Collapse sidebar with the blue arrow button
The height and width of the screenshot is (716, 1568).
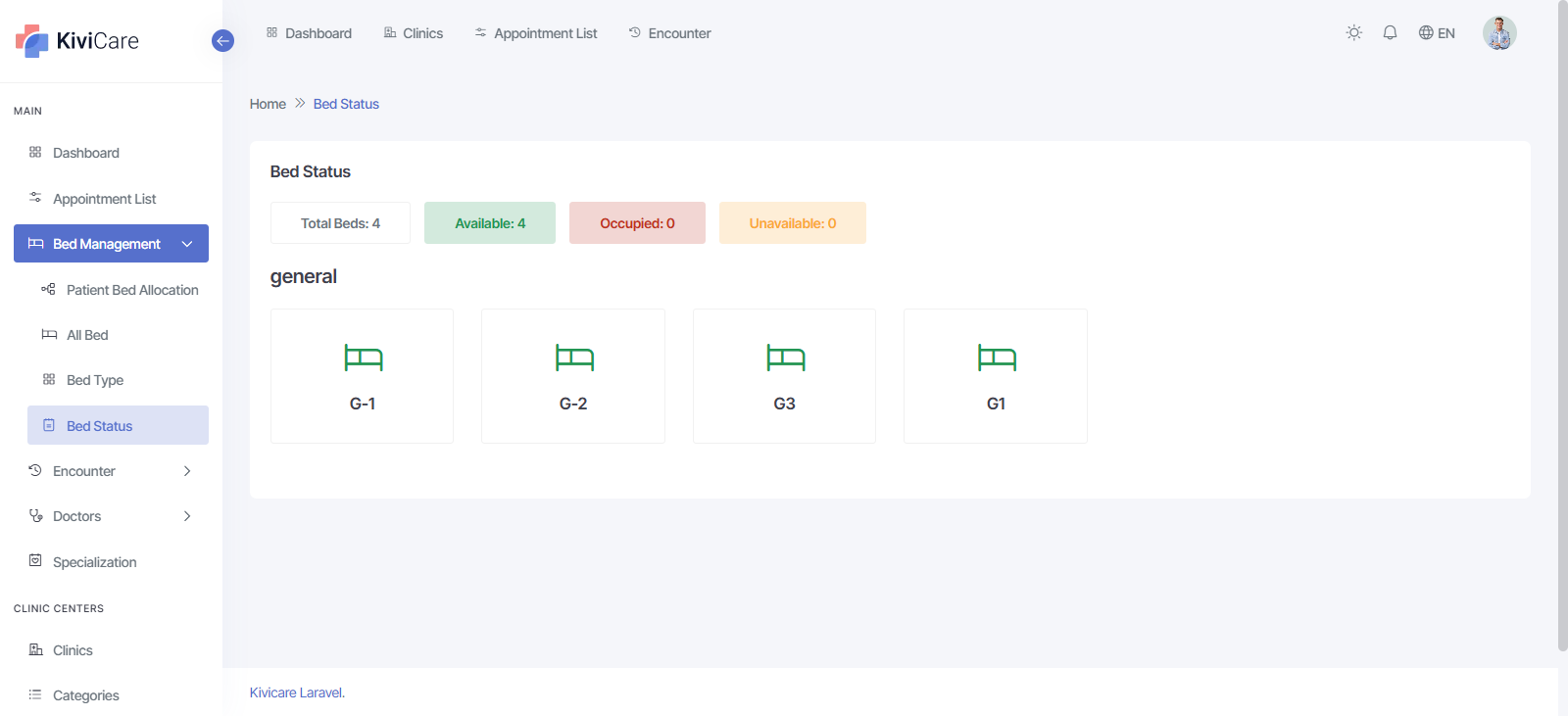[x=222, y=41]
